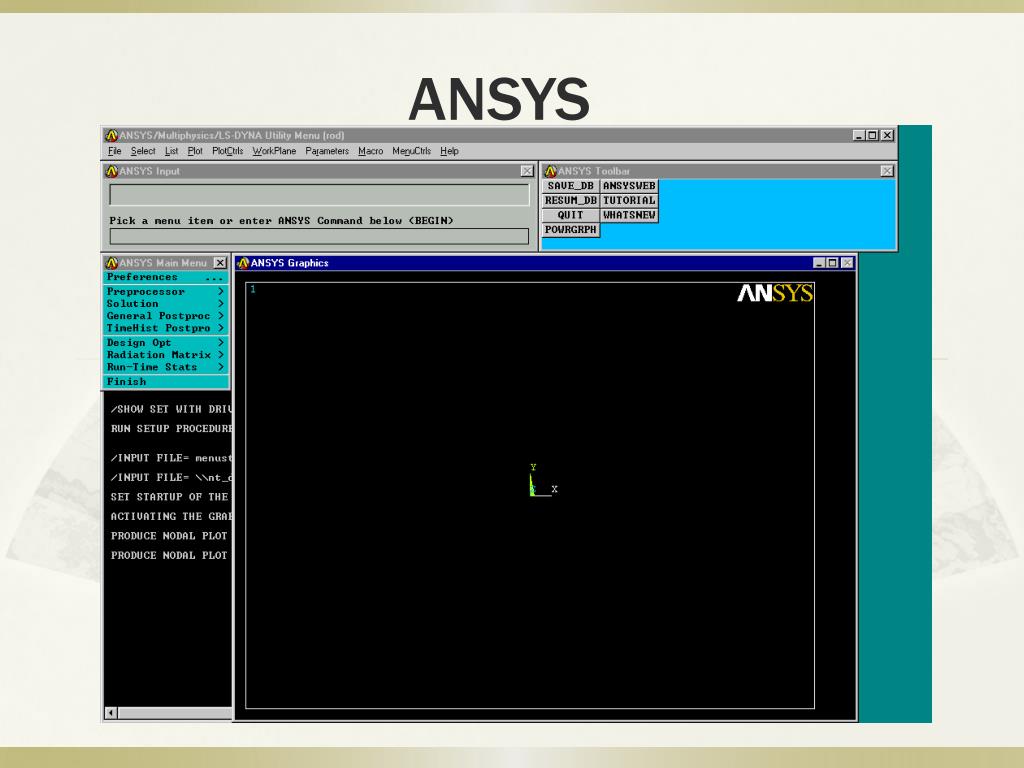This screenshot has width=1024, height=768.
Task: Minimize the ANSYS Utility Menu window
Action: [x=859, y=135]
